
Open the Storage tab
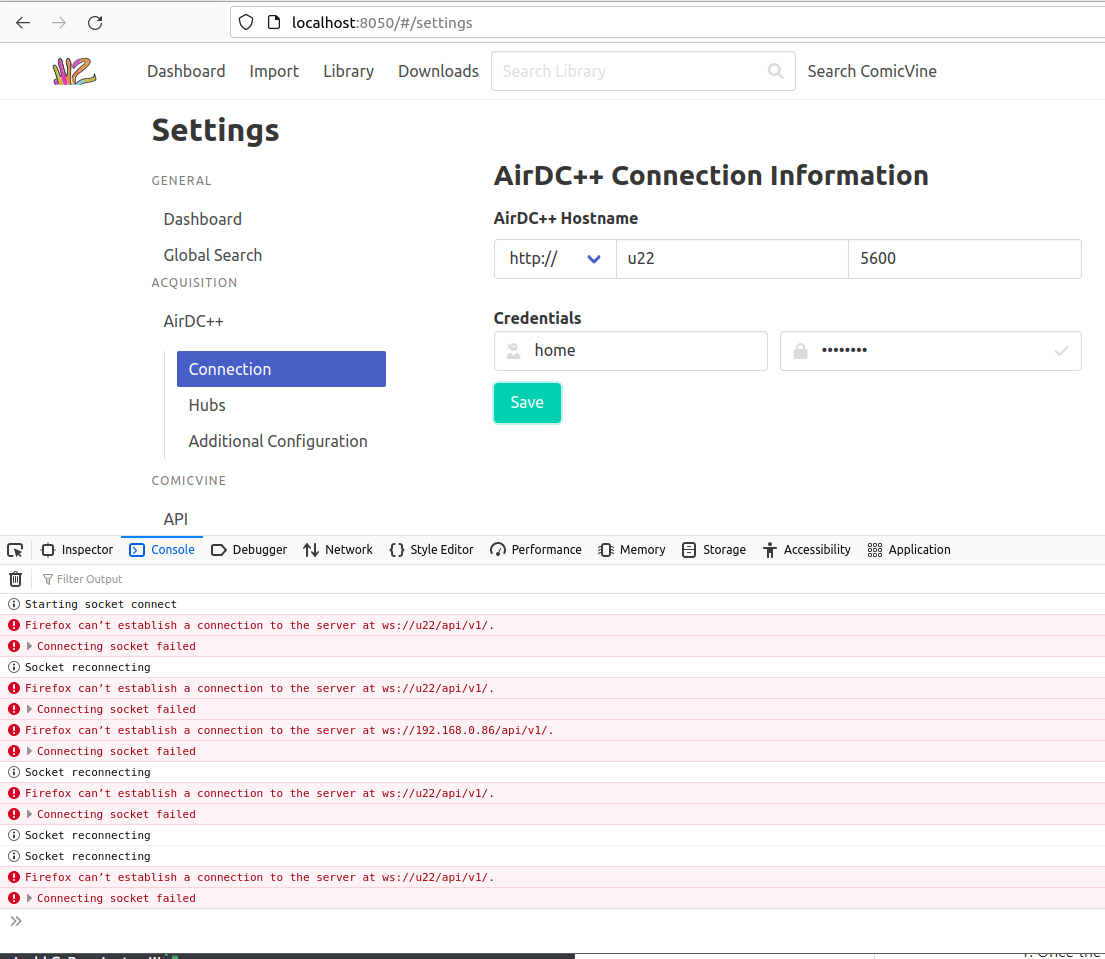click(714, 550)
